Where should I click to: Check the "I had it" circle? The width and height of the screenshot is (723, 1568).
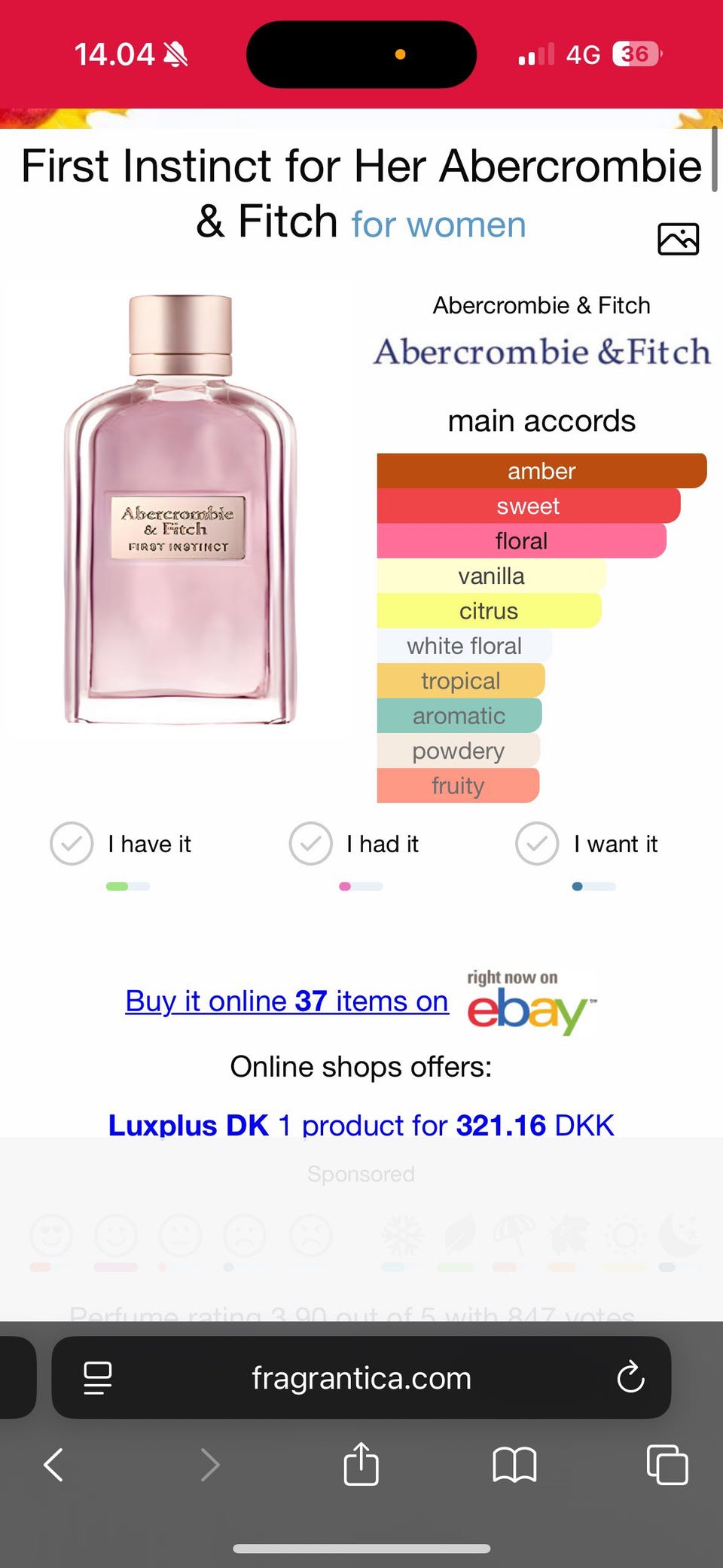tap(310, 843)
